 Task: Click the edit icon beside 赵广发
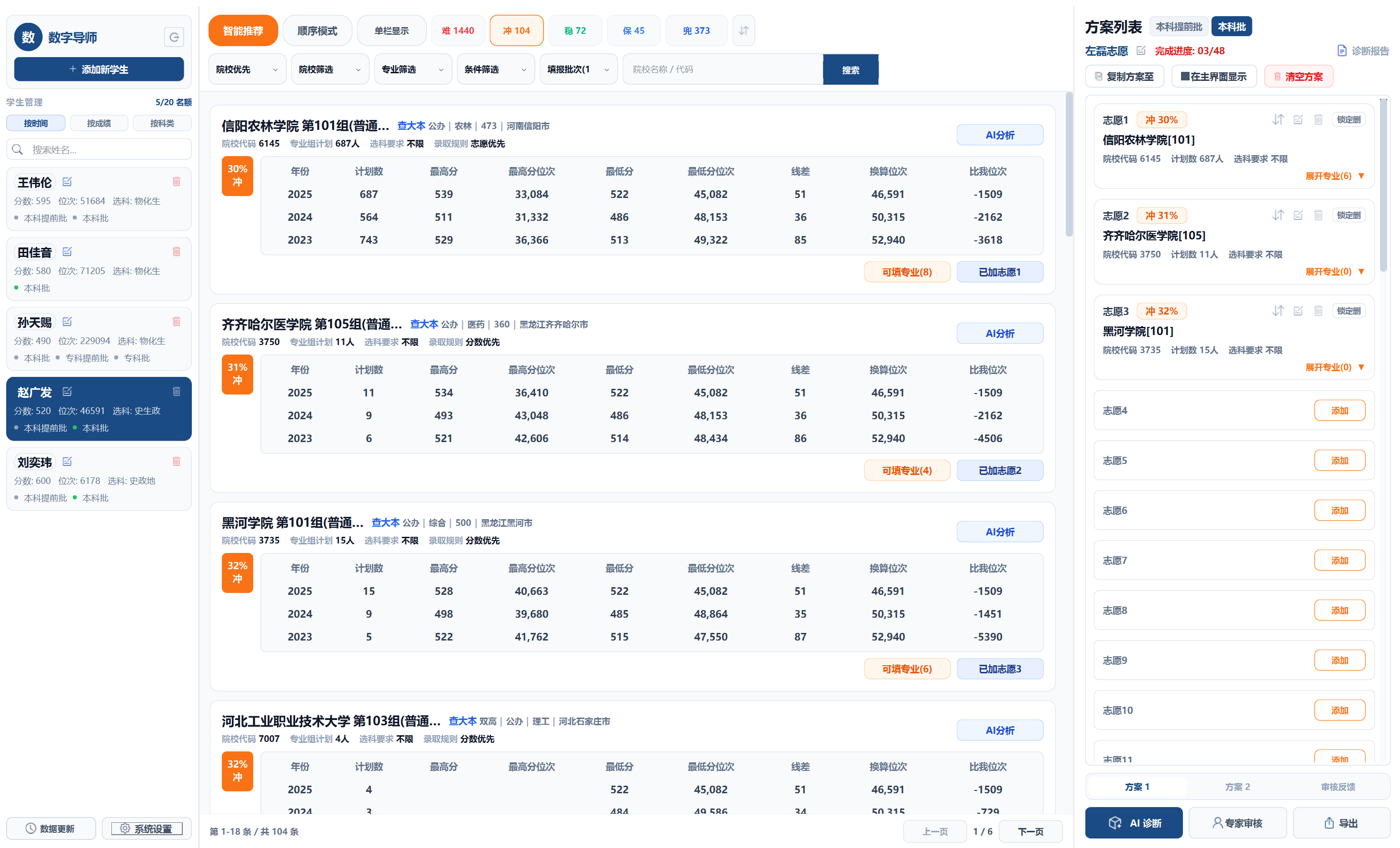coord(67,391)
